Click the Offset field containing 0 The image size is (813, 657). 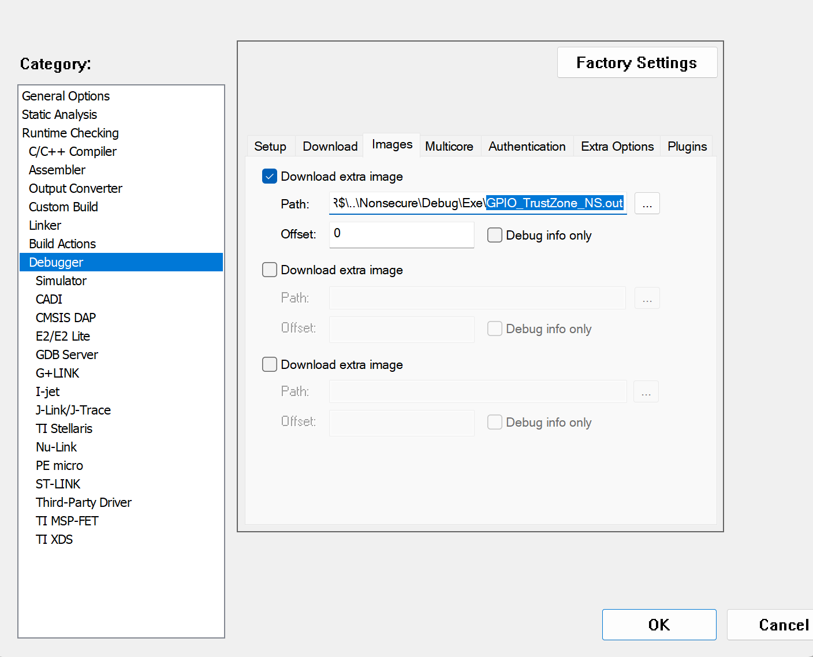[x=402, y=234]
